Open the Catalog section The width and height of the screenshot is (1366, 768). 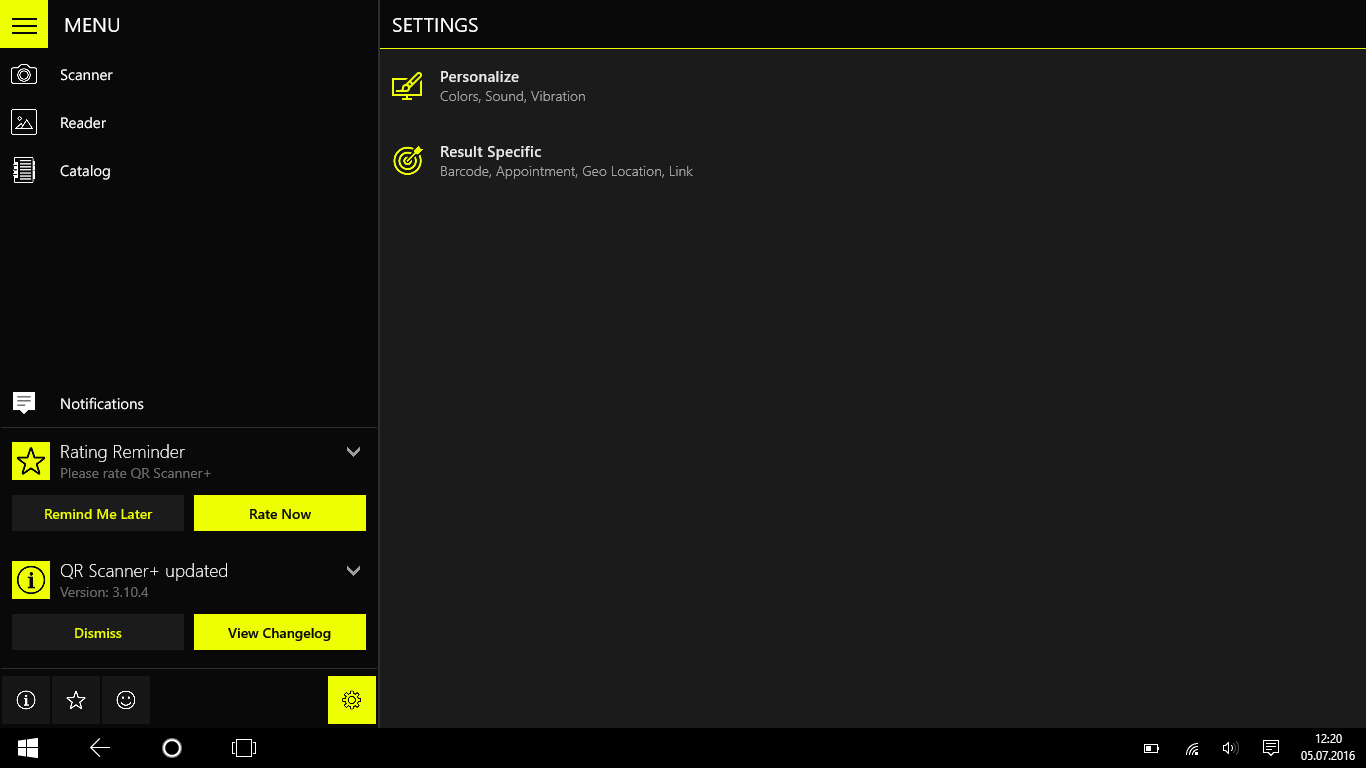click(84, 170)
